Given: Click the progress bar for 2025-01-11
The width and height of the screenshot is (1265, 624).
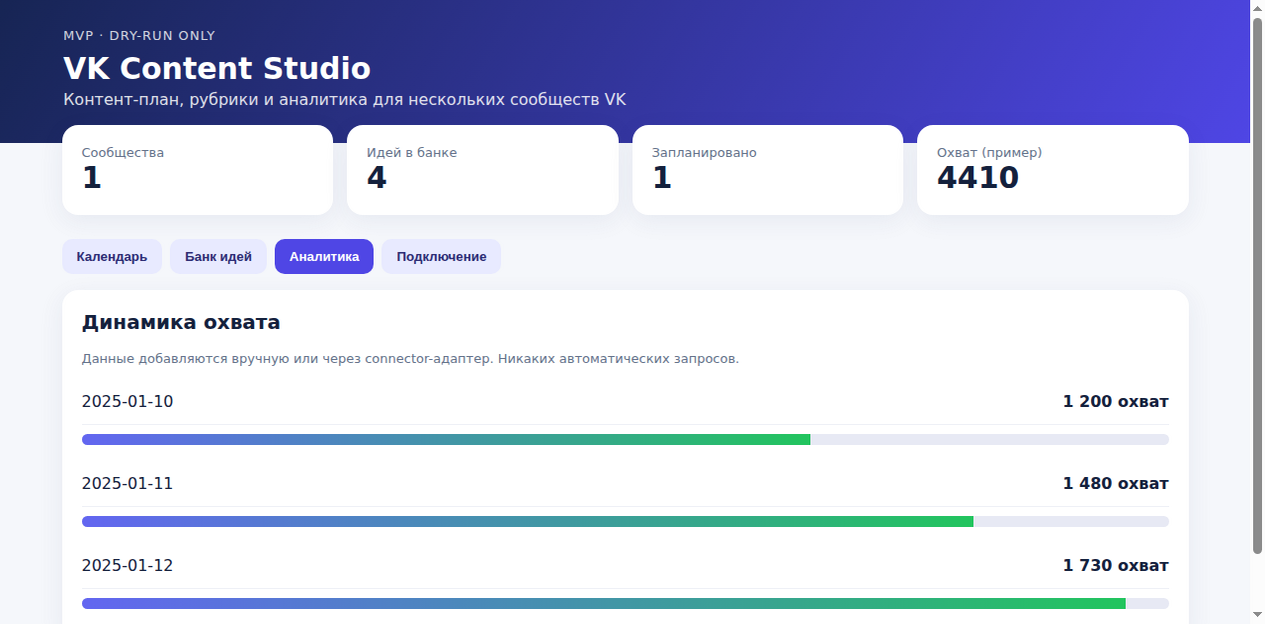Looking at the screenshot, I should pos(625,521).
